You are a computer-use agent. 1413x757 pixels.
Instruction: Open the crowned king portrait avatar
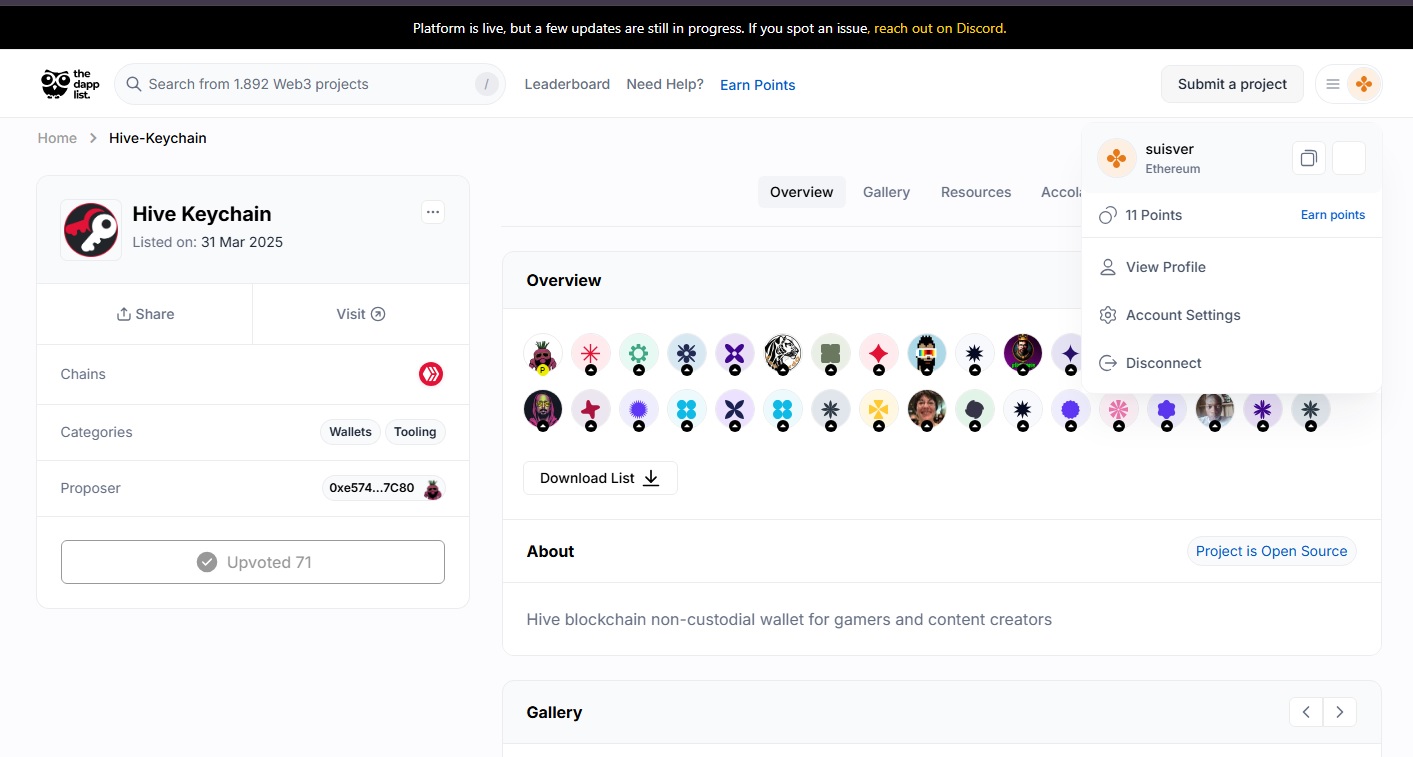(1023, 353)
